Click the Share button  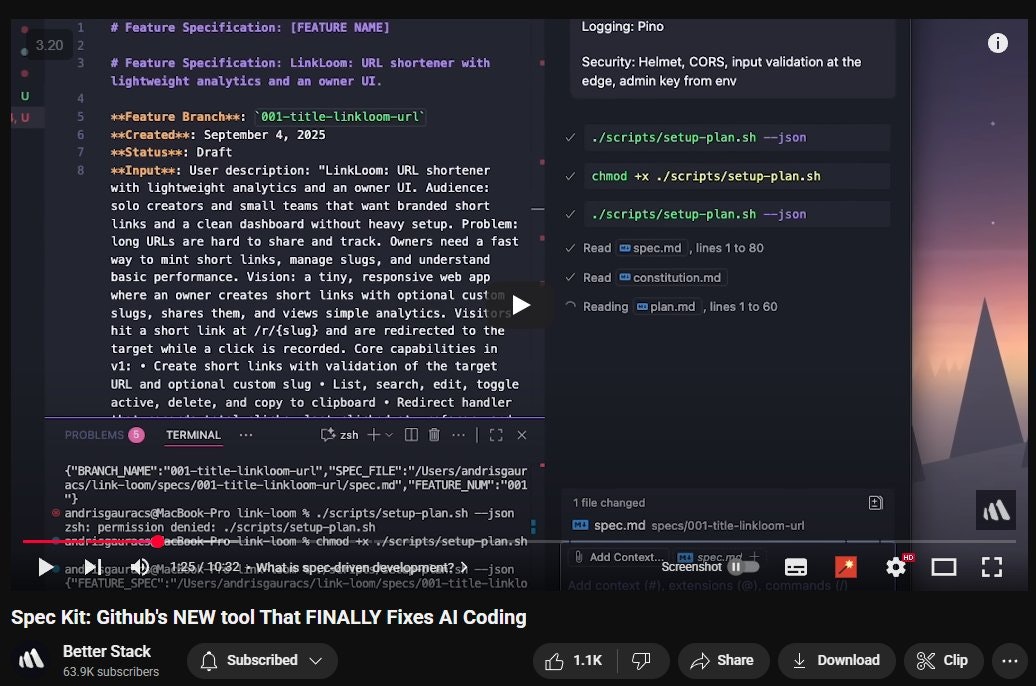coord(723,660)
